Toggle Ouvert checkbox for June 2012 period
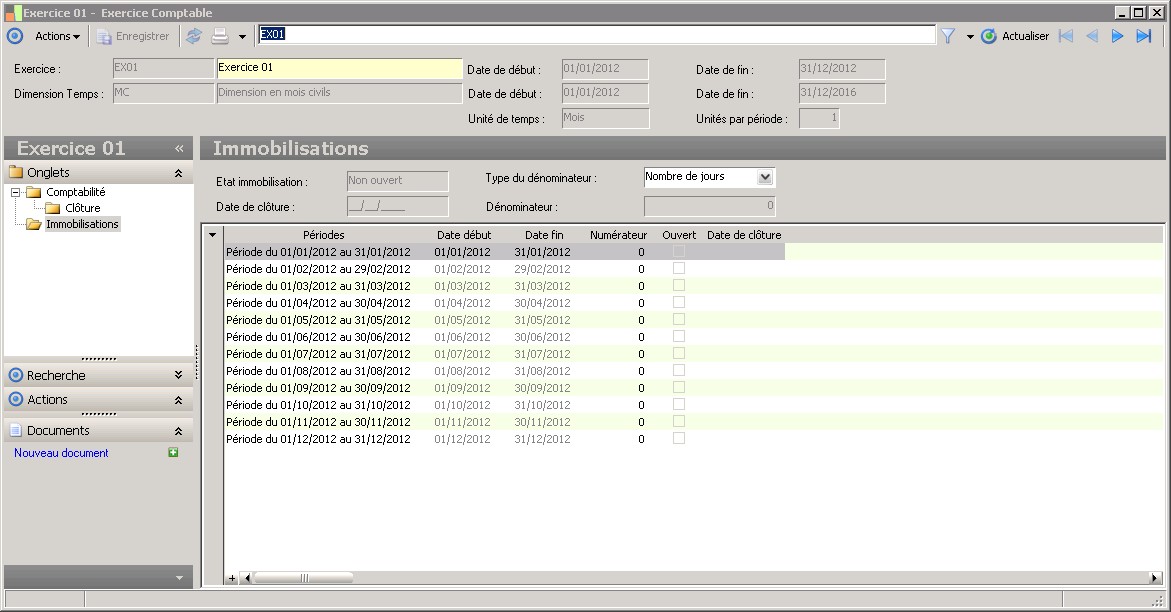The width and height of the screenshot is (1171, 612). (x=679, y=337)
